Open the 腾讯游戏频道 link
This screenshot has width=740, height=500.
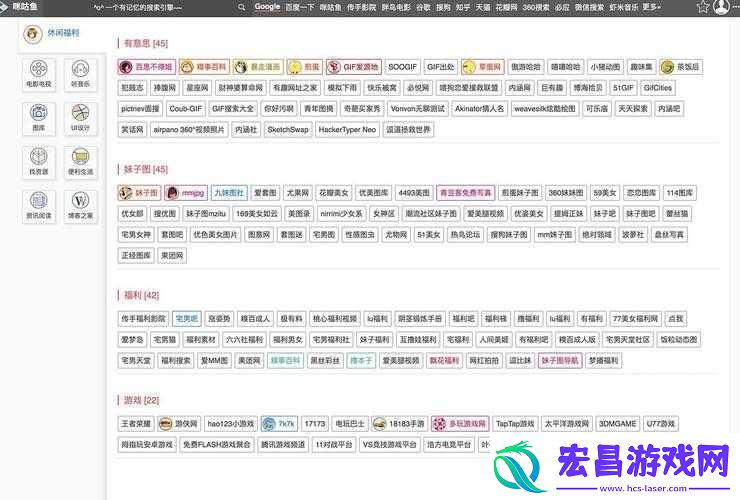pyautogui.click(x=283, y=445)
